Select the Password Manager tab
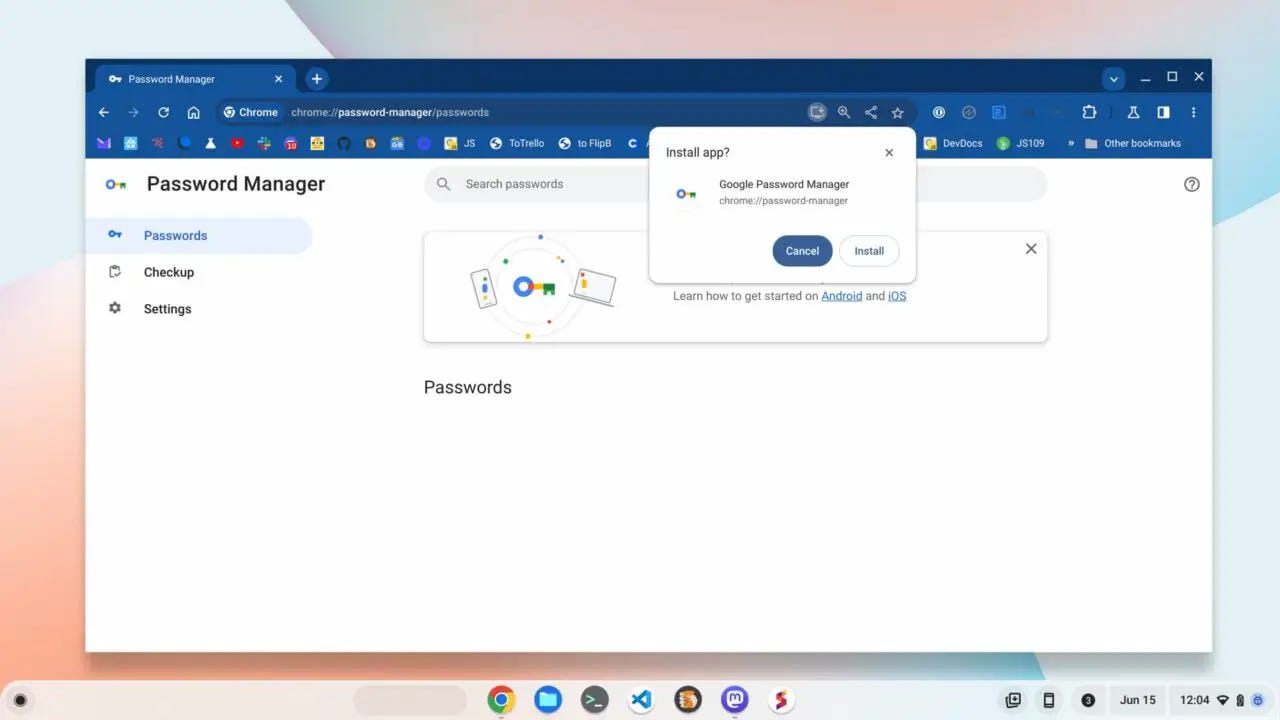 195,79
